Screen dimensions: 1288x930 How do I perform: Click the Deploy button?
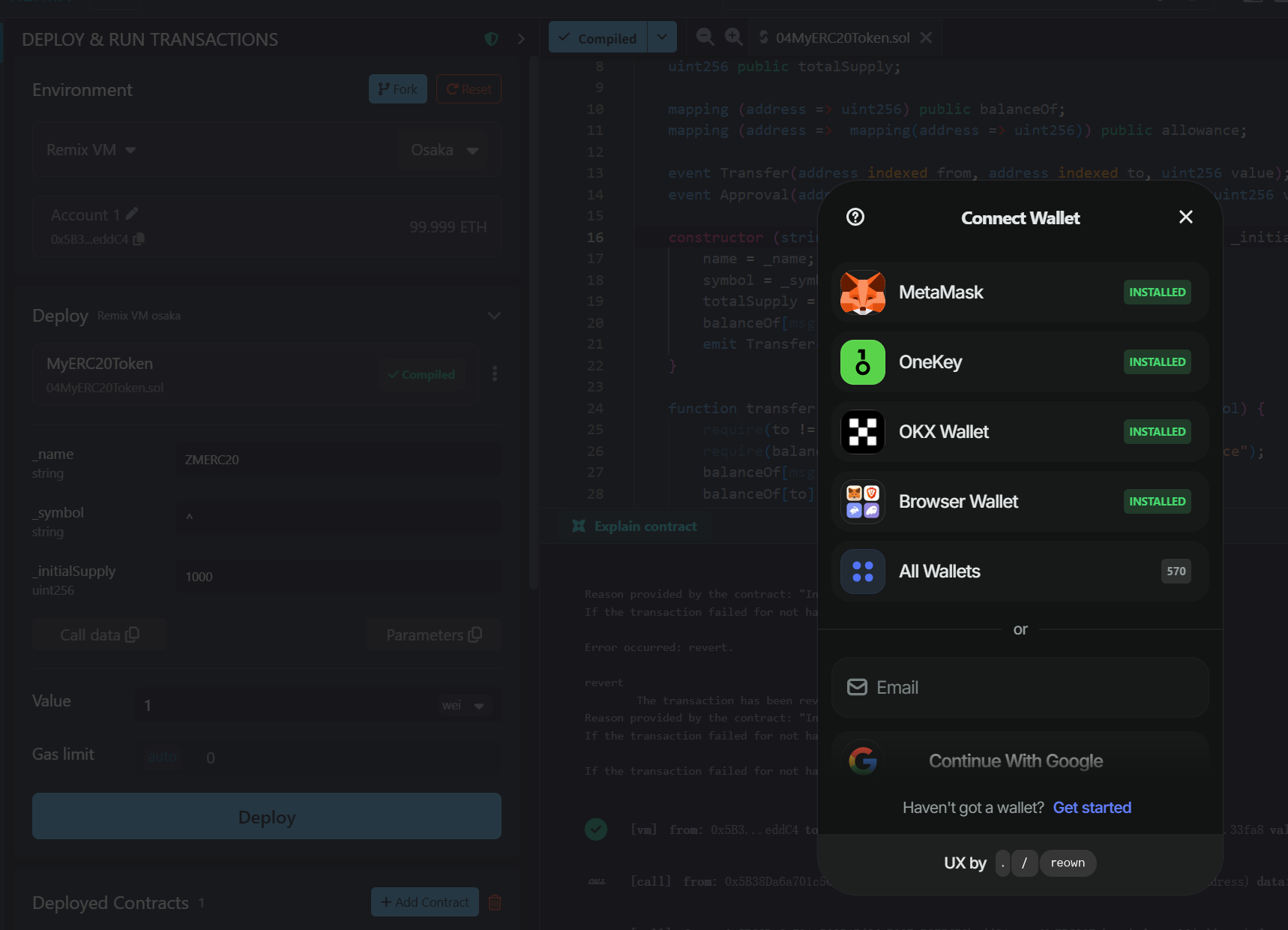pos(267,816)
